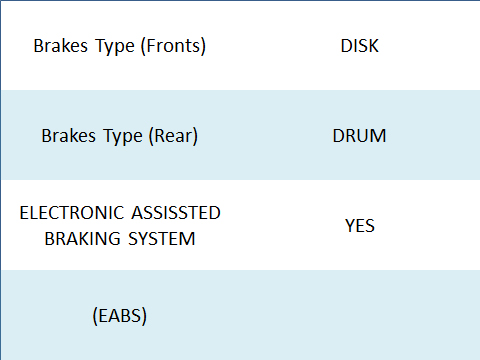Click the word Type in the Rear row
The height and width of the screenshot is (360, 480).
(x=123, y=137)
